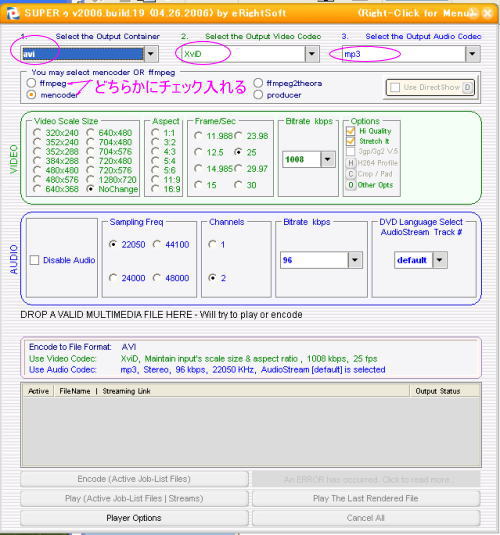The width and height of the screenshot is (500, 535).
Task: Set frame rate to 29.97
Action: 238,169
